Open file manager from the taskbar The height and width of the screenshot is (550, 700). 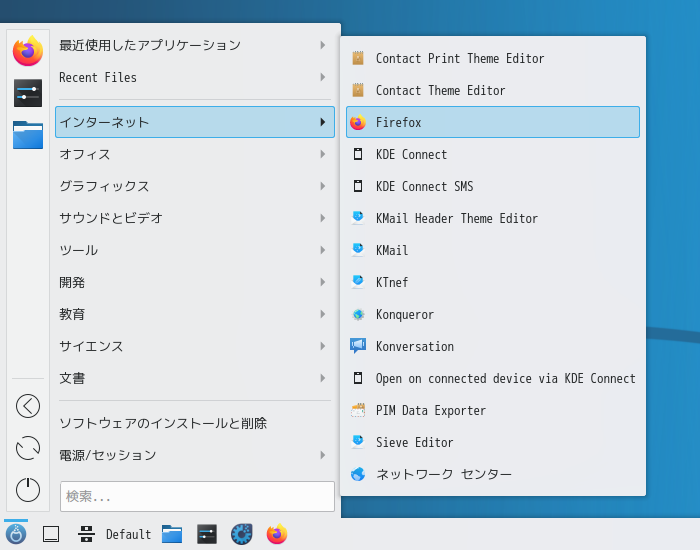[x=172, y=534]
